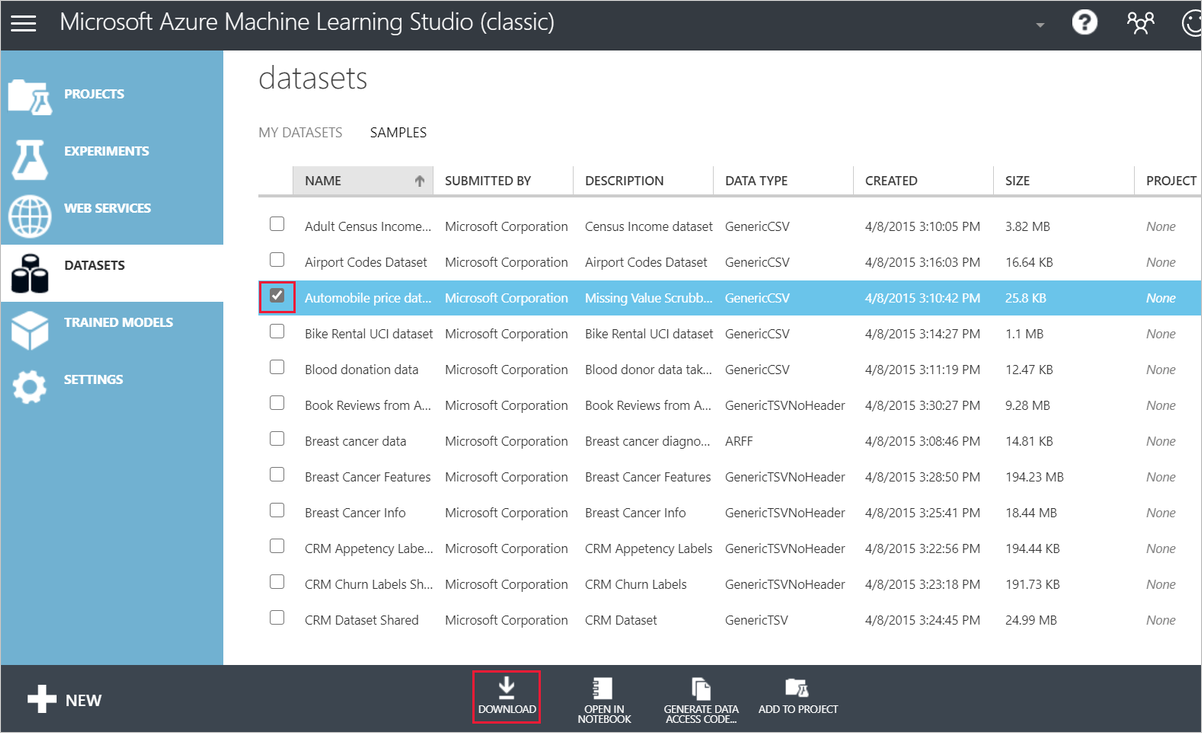Click the 4/8/2015 3:30:27 PM cell
The image size is (1202, 733).
(x=922, y=405)
